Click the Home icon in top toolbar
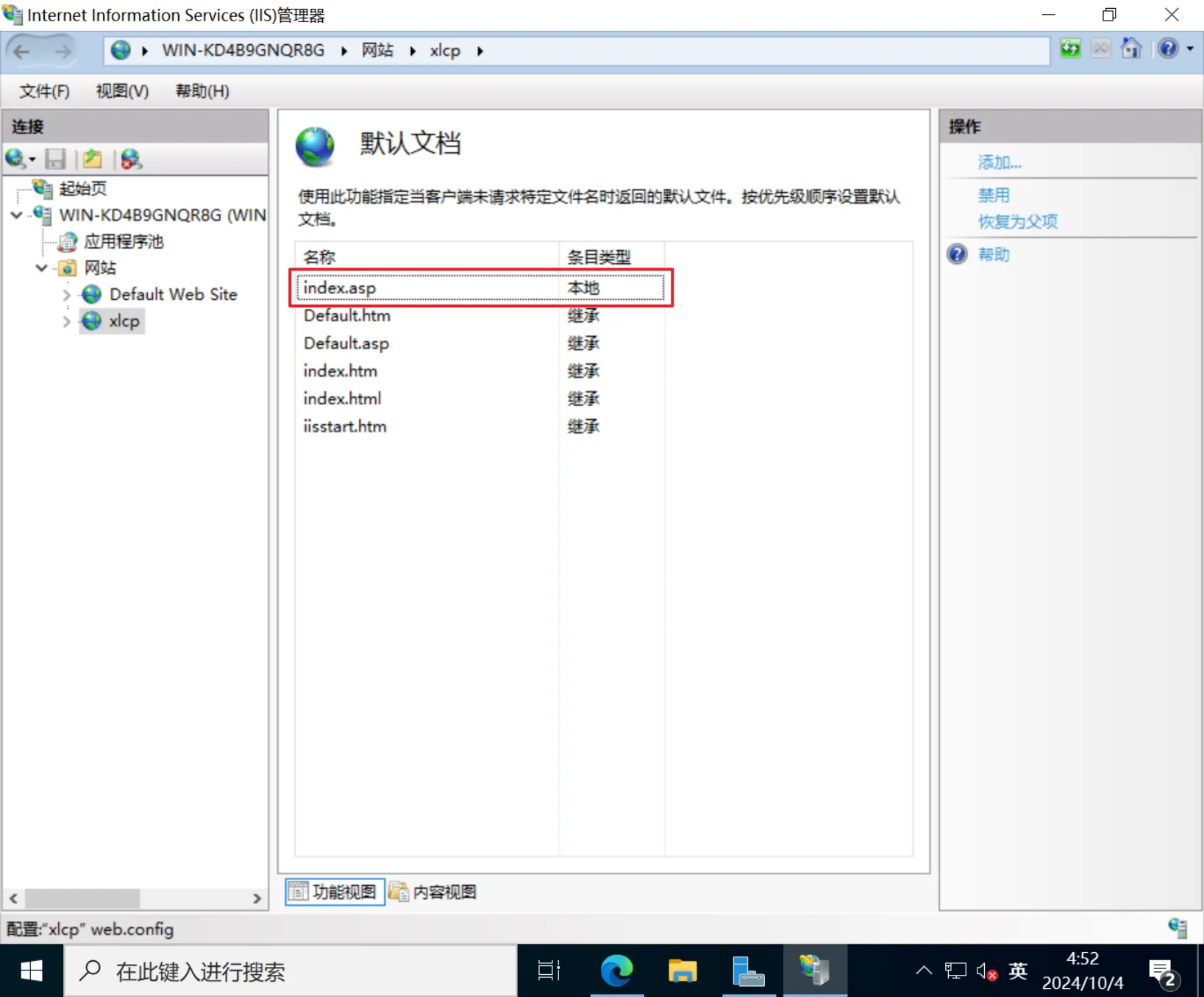 click(x=1131, y=49)
